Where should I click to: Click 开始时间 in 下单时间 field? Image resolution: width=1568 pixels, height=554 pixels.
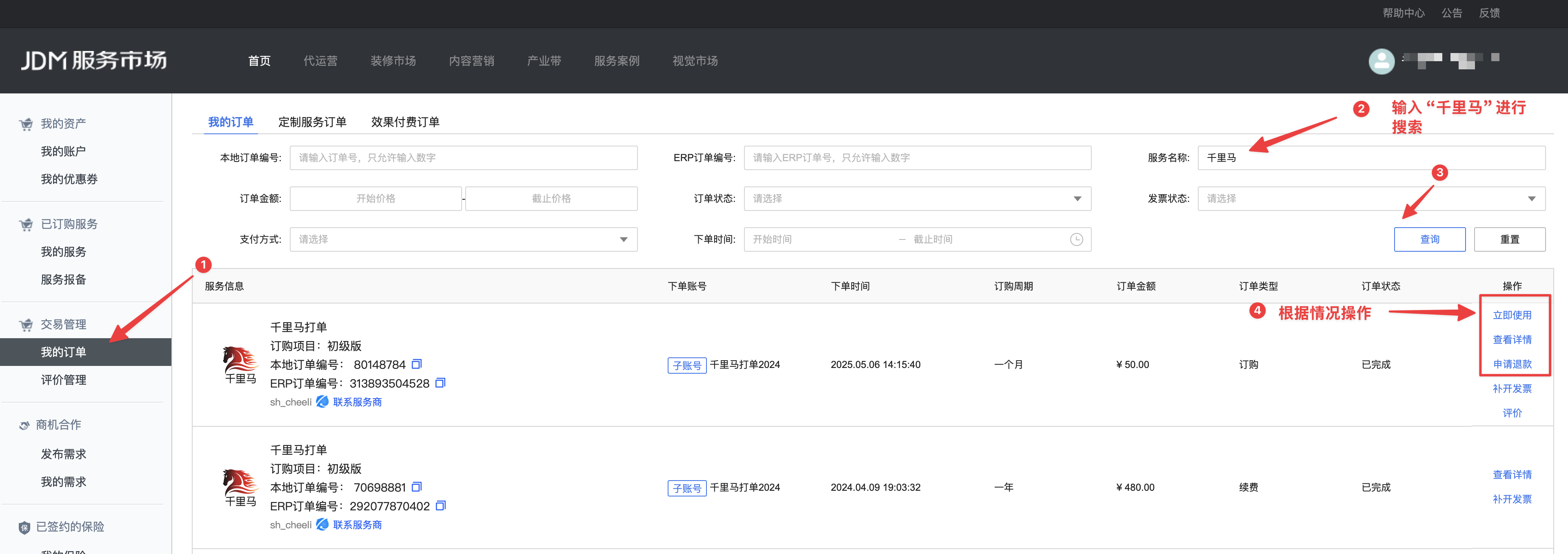773,239
